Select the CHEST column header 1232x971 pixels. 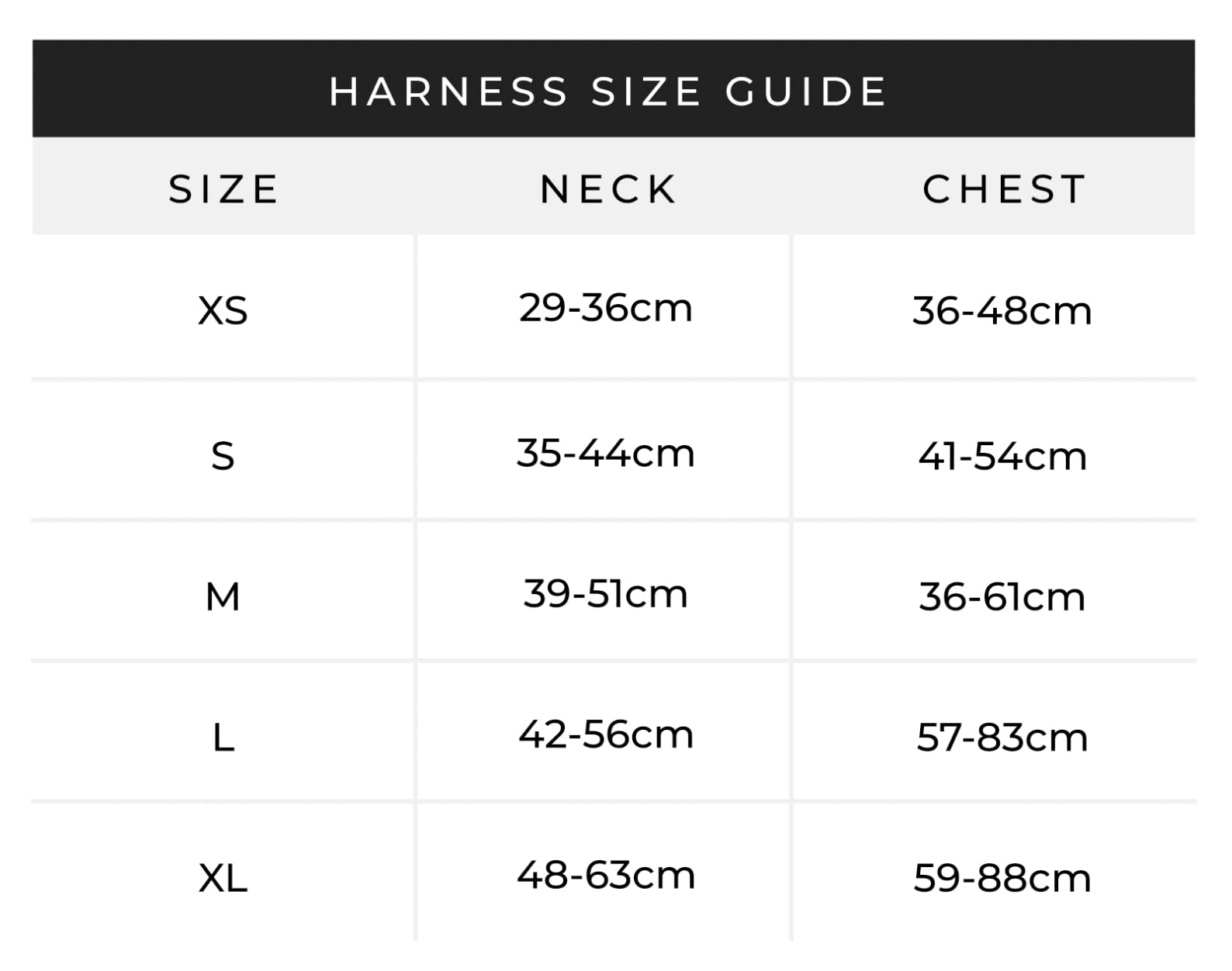(x=1004, y=189)
